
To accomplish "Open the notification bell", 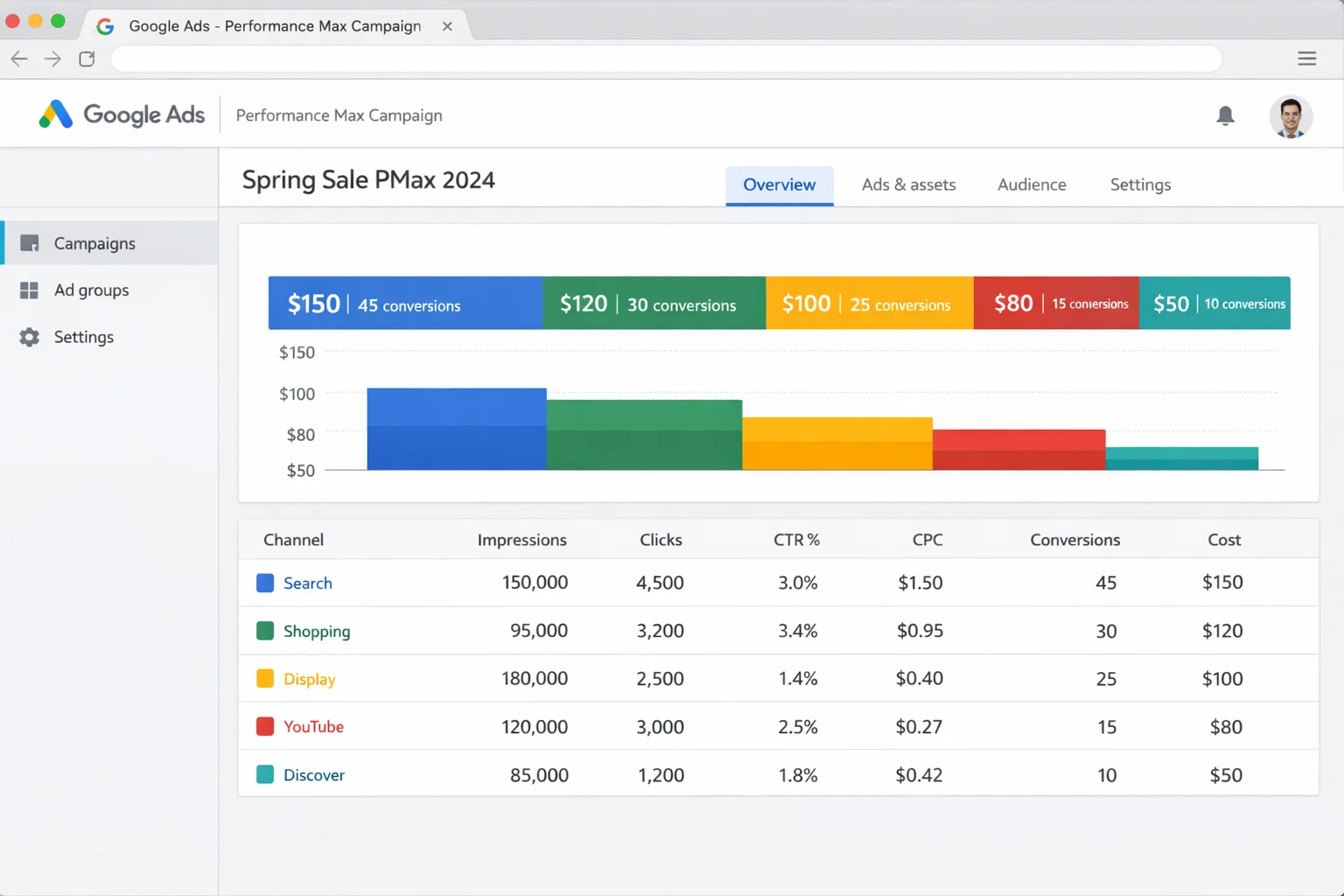I will 1225,115.
